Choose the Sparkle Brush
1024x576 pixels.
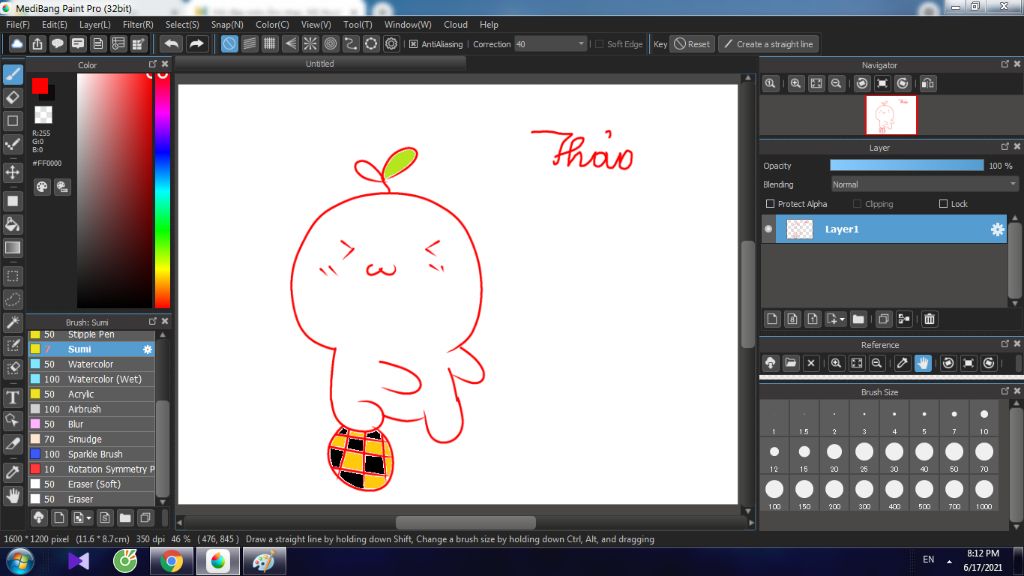pos(91,455)
